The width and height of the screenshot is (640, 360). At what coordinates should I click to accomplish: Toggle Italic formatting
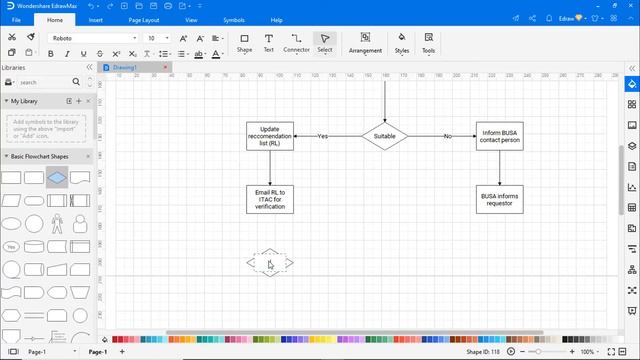point(67,54)
